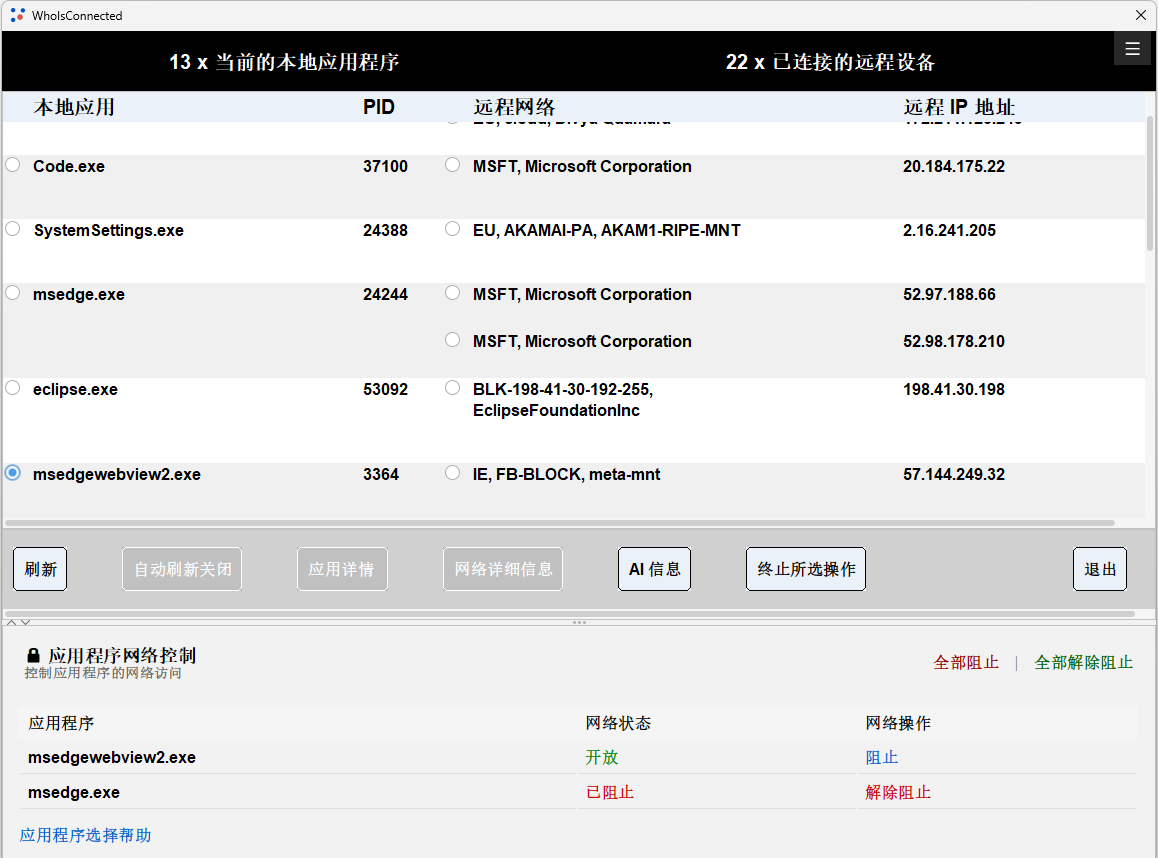Click 开放 status of msedgewebview2.exe
1158x858 pixels.
tap(602, 758)
